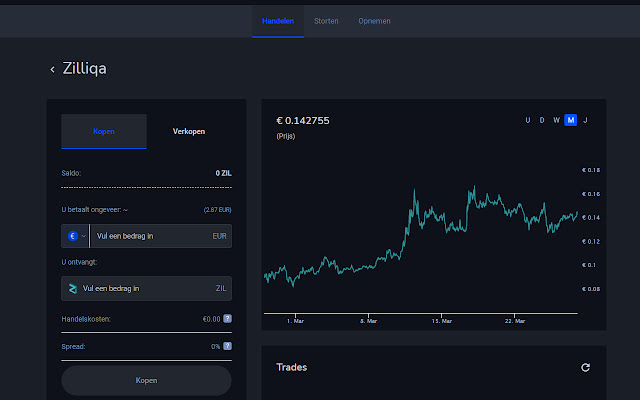Open the Opnemen tab

pyautogui.click(x=374, y=21)
